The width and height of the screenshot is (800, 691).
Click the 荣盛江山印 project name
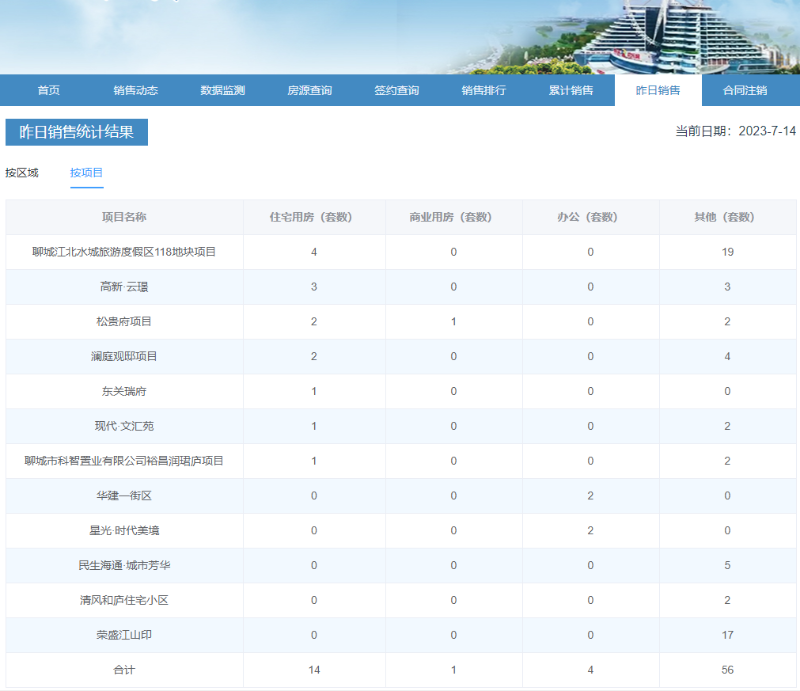124,635
